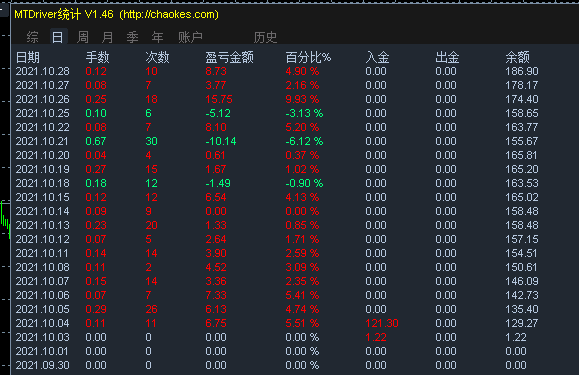This screenshot has width=579, height=375.
Task: Click the -3.13 % percentage value
Action: [304, 113]
